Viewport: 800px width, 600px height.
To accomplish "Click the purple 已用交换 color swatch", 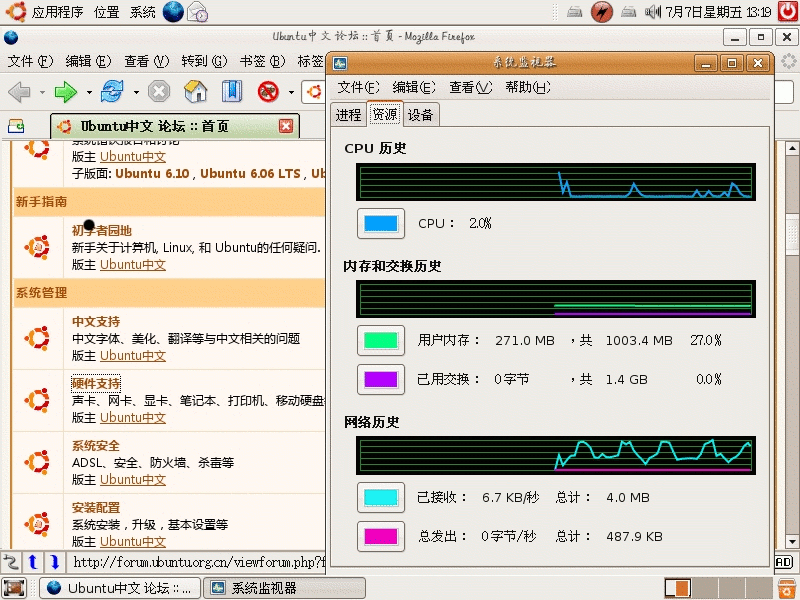I will click(x=381, y=379).
